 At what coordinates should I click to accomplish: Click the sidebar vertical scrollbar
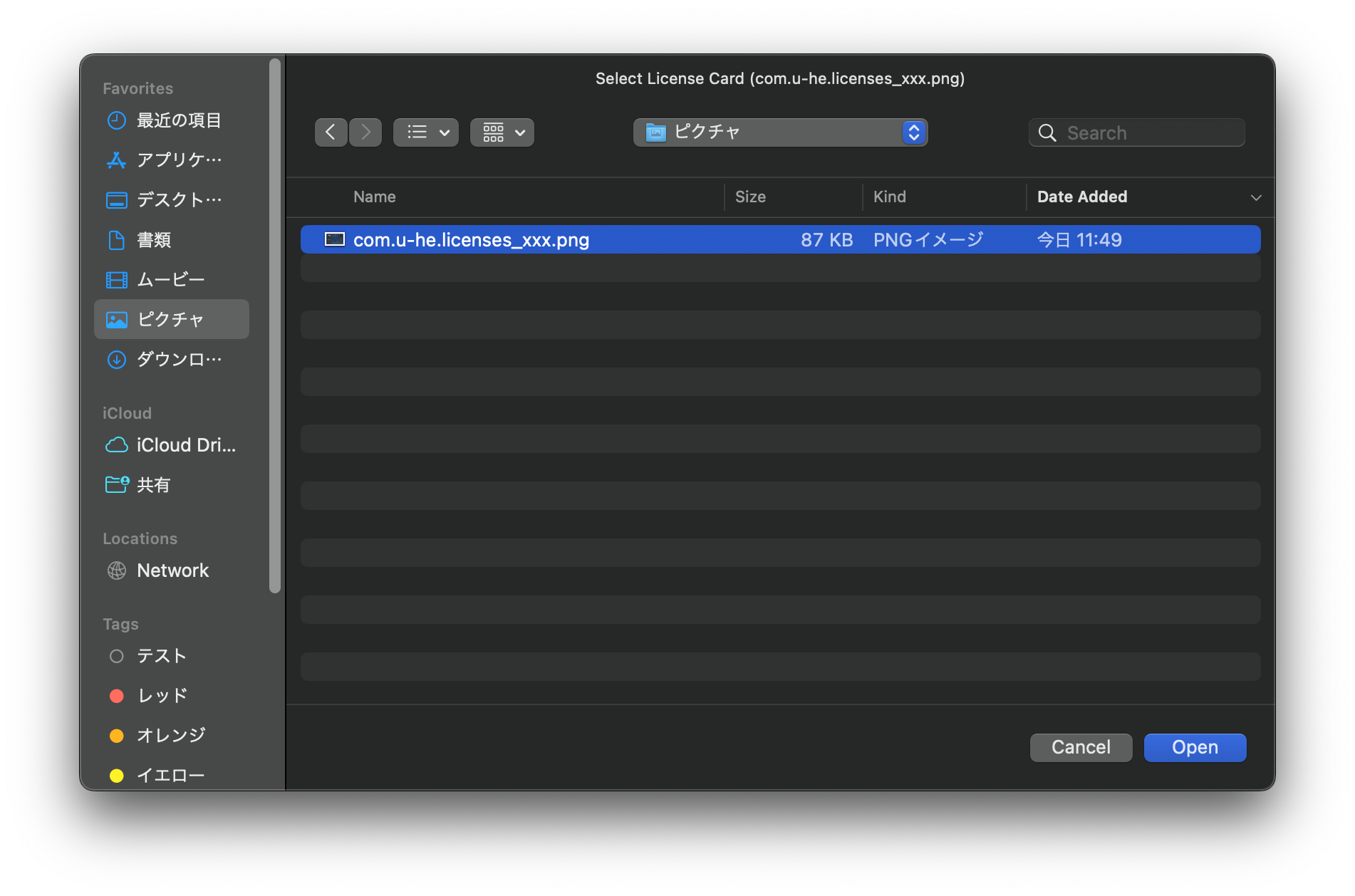coord(275,328)
